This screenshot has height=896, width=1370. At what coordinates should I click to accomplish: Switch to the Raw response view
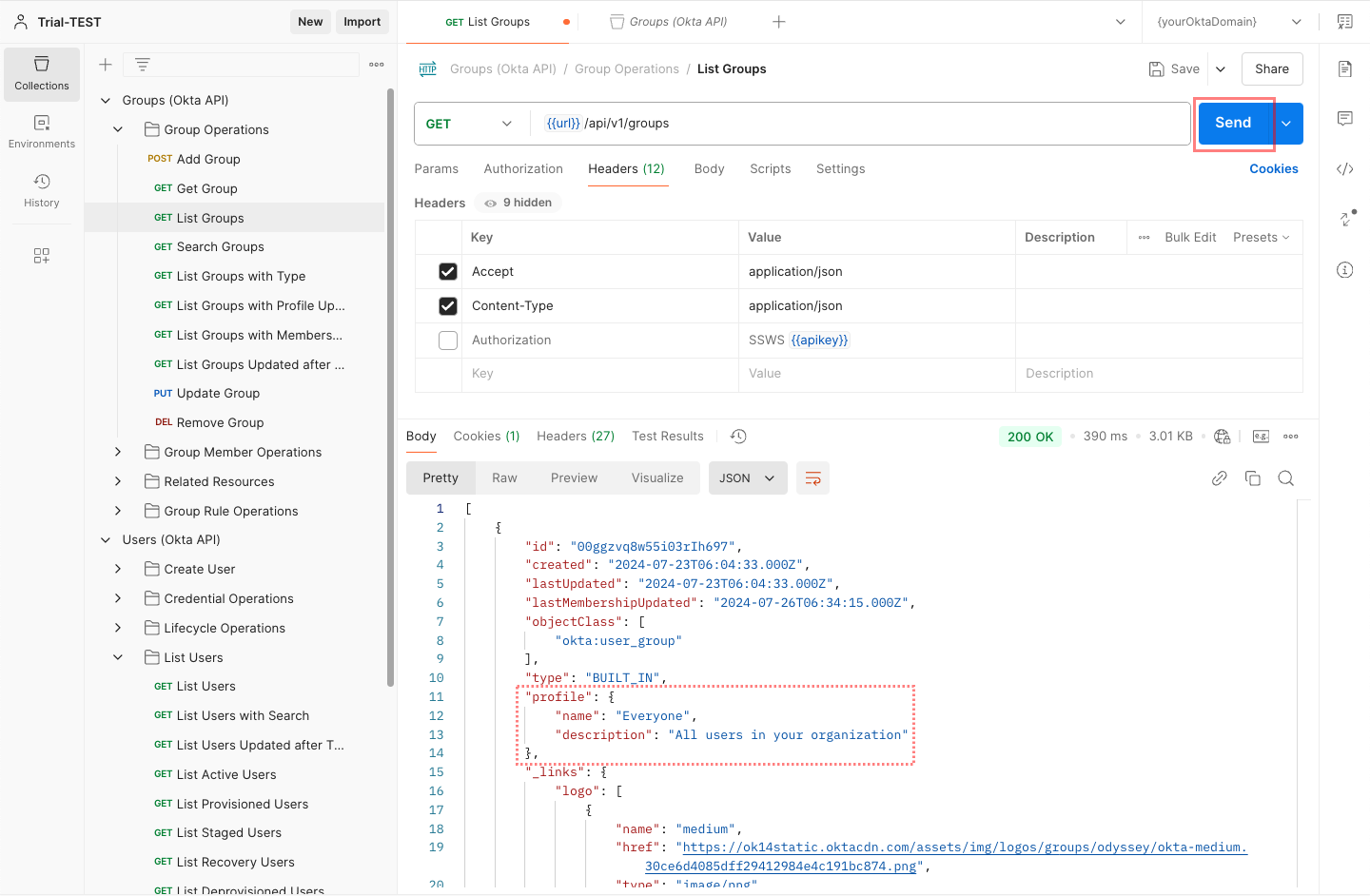pyautogui.click(x=504, y=478)
